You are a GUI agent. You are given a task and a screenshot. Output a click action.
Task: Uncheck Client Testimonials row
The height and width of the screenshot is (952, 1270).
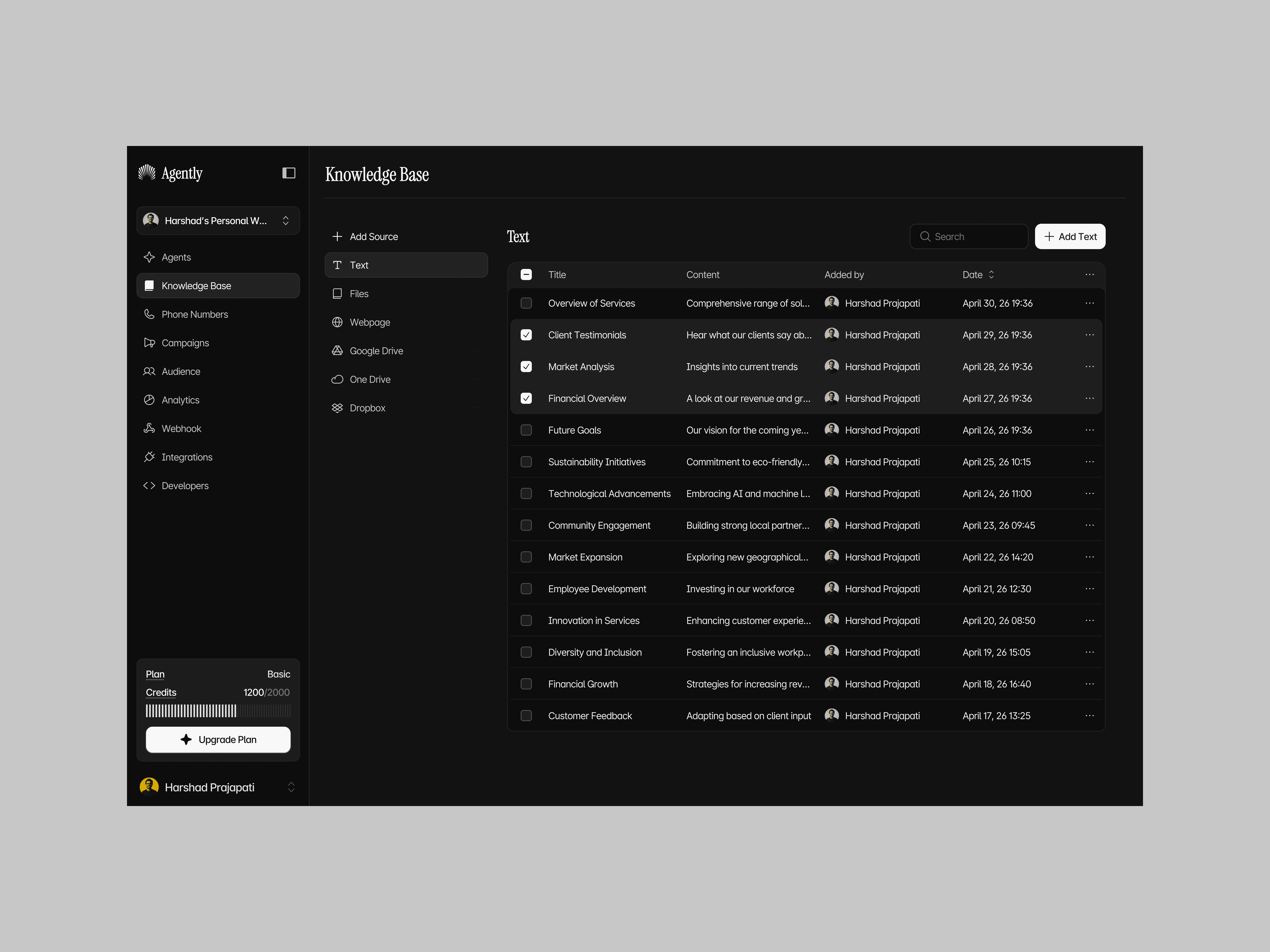click(526, 335)
